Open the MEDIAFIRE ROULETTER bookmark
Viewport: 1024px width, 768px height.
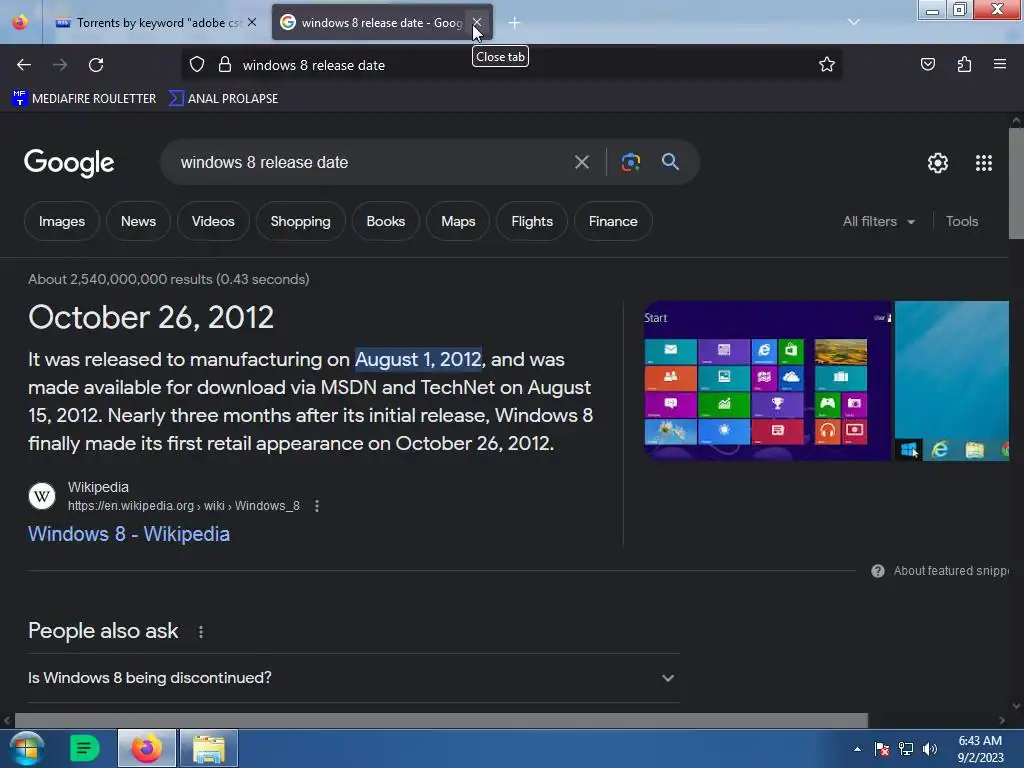(x=84, y=99)
